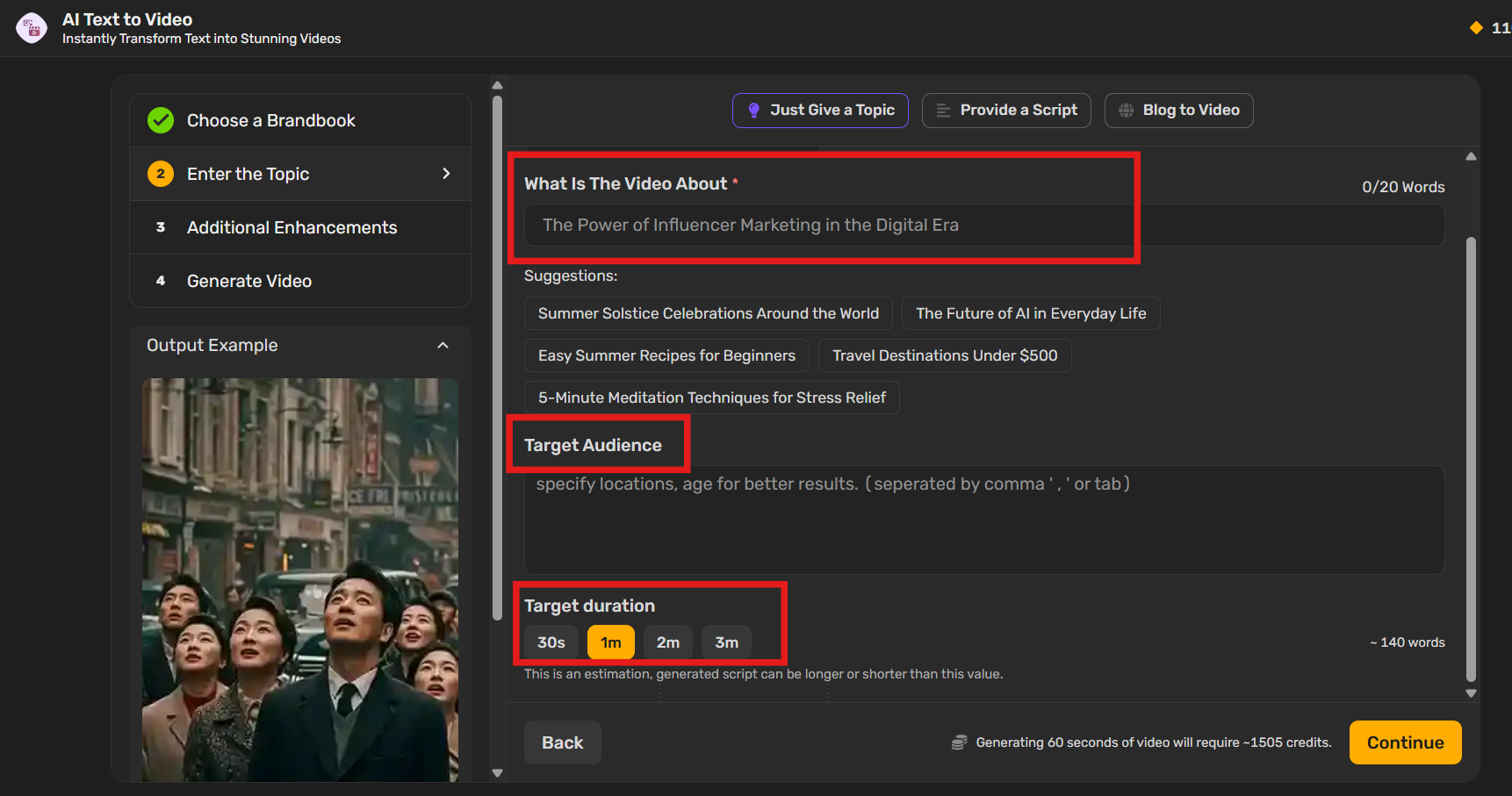This screenshot has height=796, width=1512.
Task: Switch to the Blog to Video tab
Action: coord(1178,110)
